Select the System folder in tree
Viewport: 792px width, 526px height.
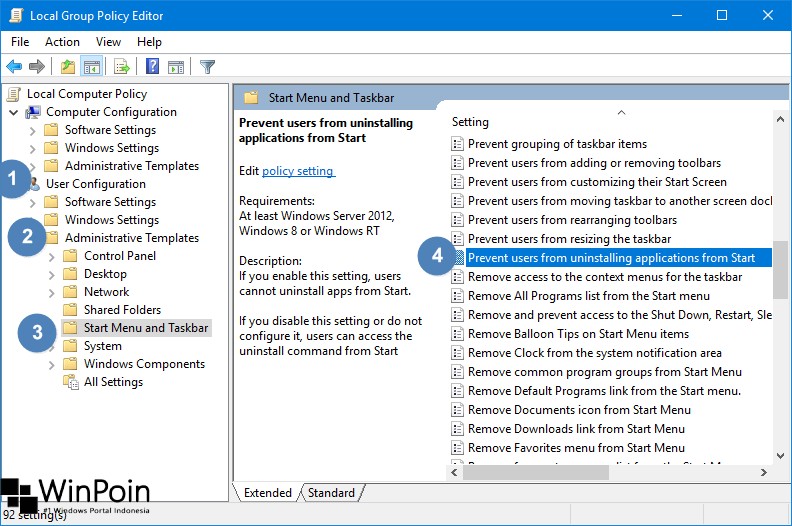pyautogui.click(x=103, y=346)
